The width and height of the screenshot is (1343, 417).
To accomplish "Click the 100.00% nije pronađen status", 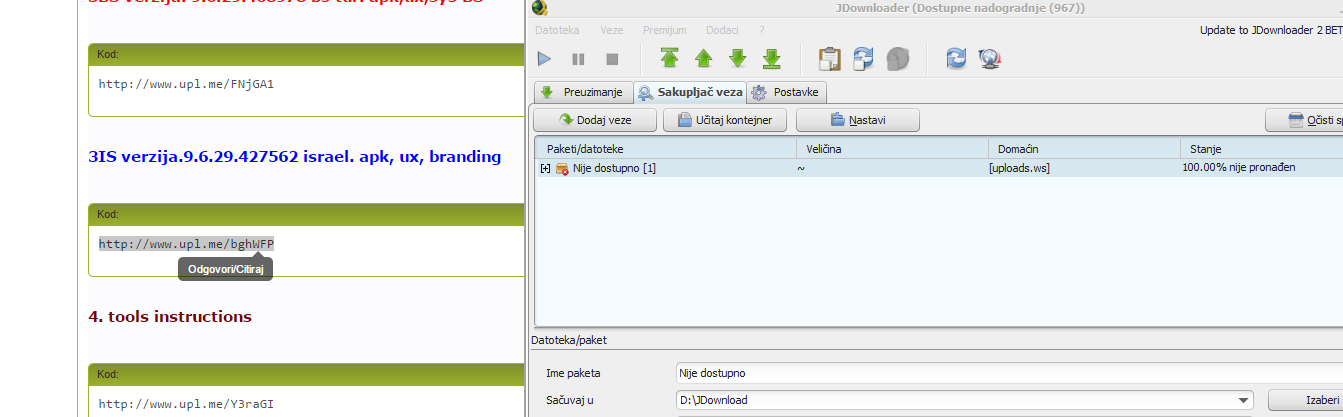I will coord(1239,168).
